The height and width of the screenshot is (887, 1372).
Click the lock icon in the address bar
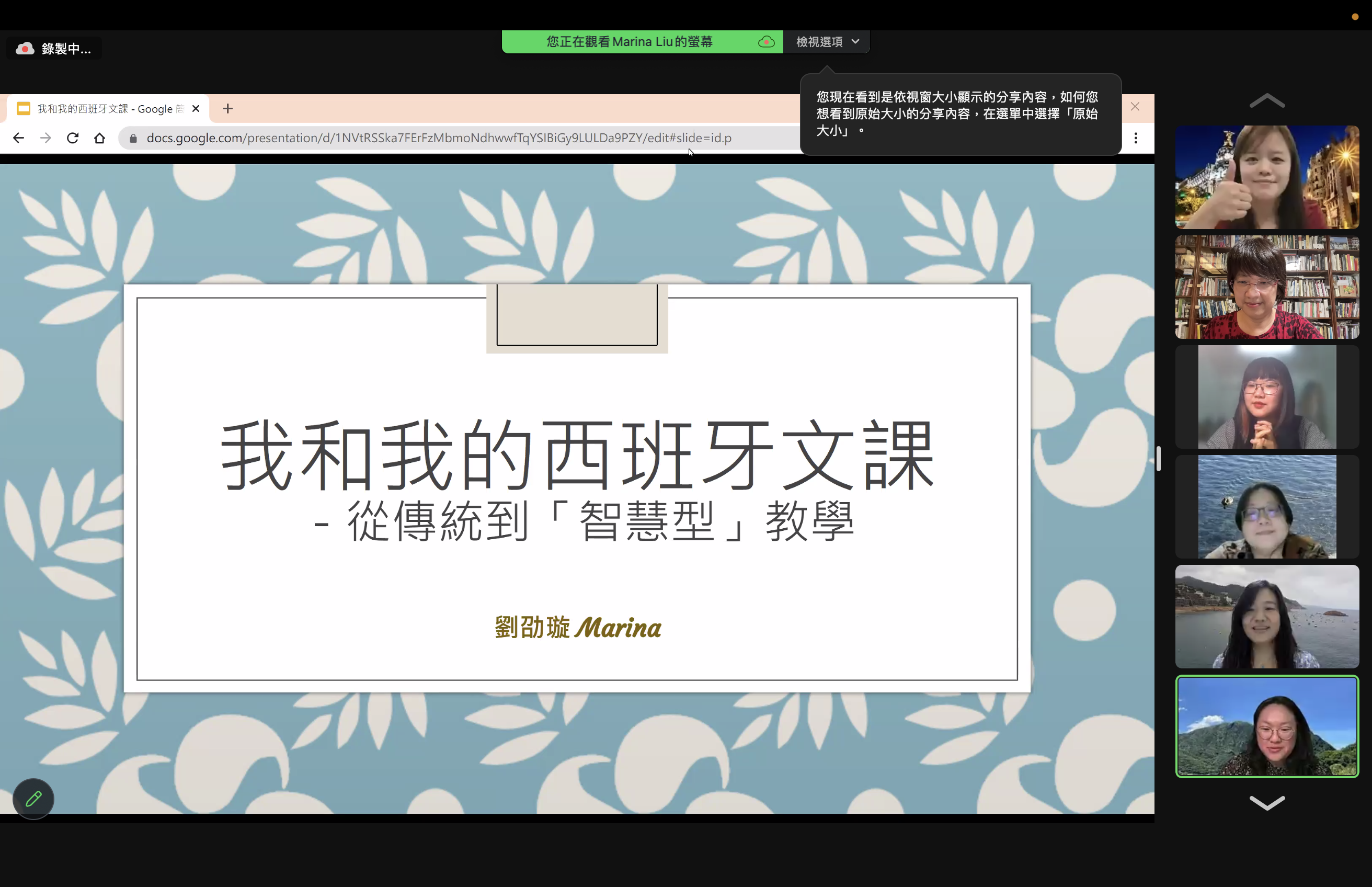pyautogui.click(x=133, y=138)
